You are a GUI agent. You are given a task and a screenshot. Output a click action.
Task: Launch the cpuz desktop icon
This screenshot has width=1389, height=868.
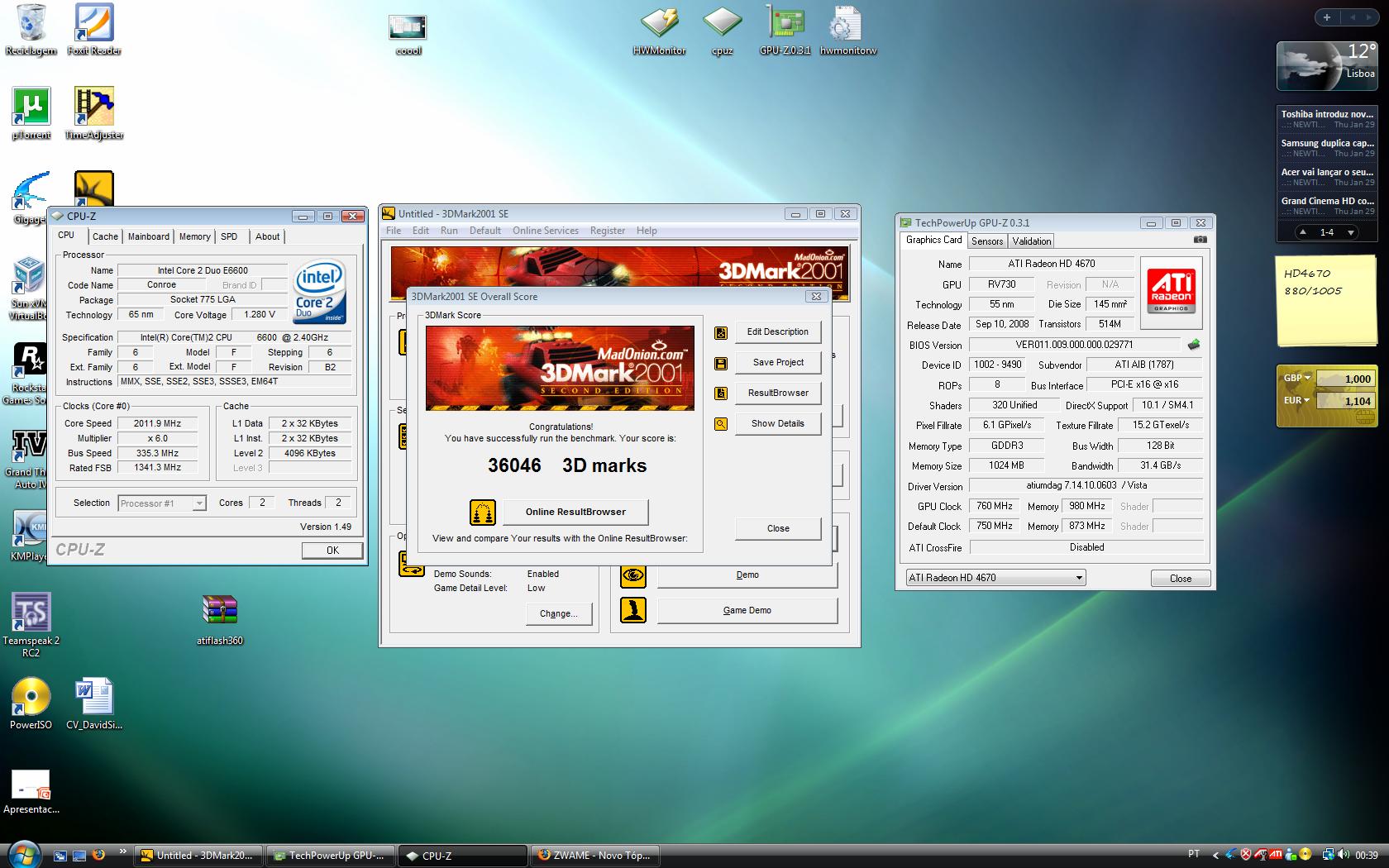[x=722, y=31]
